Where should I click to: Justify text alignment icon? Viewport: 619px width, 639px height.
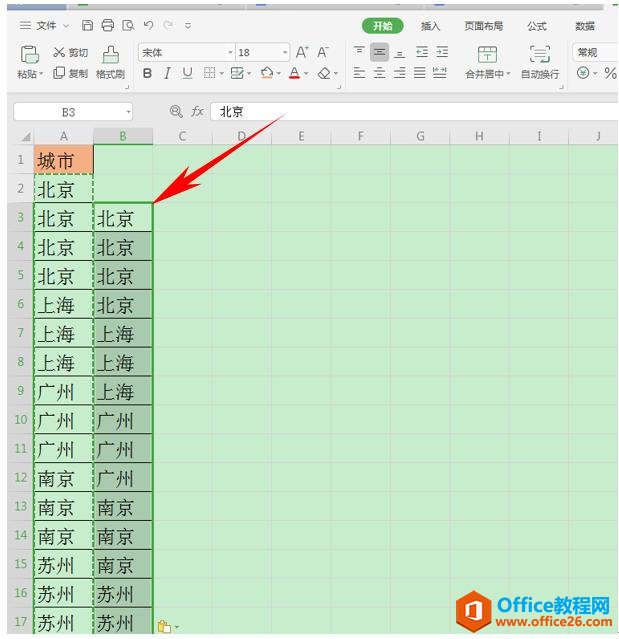tap(420, 73)
